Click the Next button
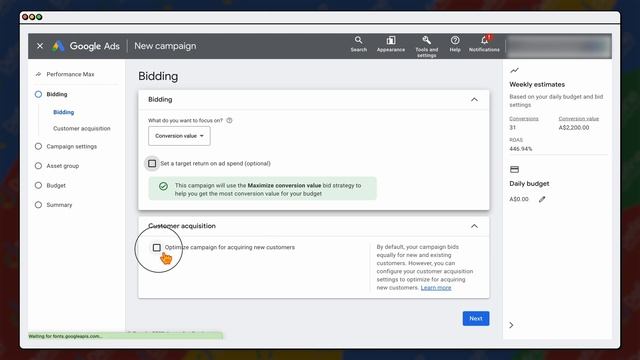The width and height of the screenshot is (640, 360). (476, 318)
